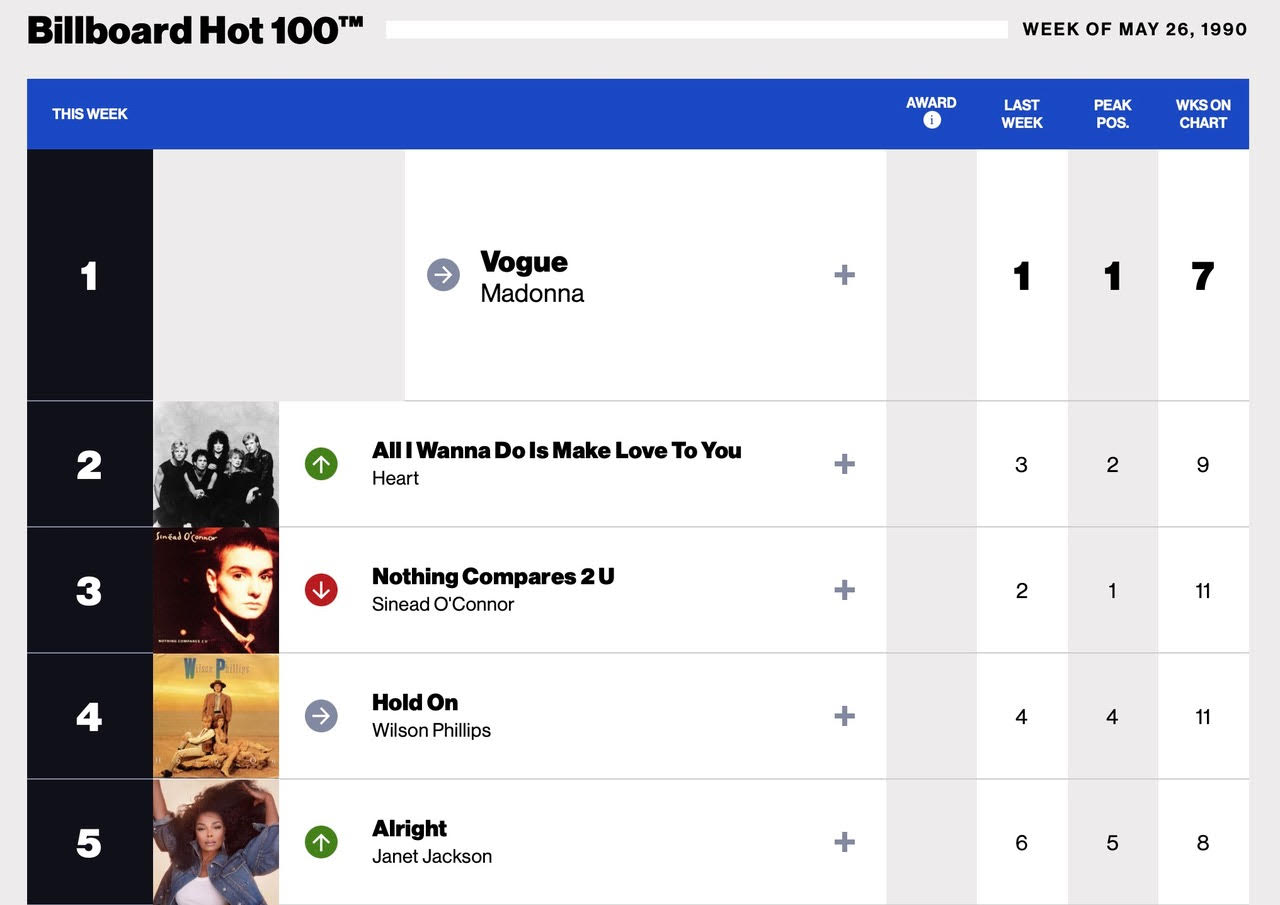Expand the Heart song row details
Image resolution: width=1280 pixels, height=905 pixels.
coord(845,464)
